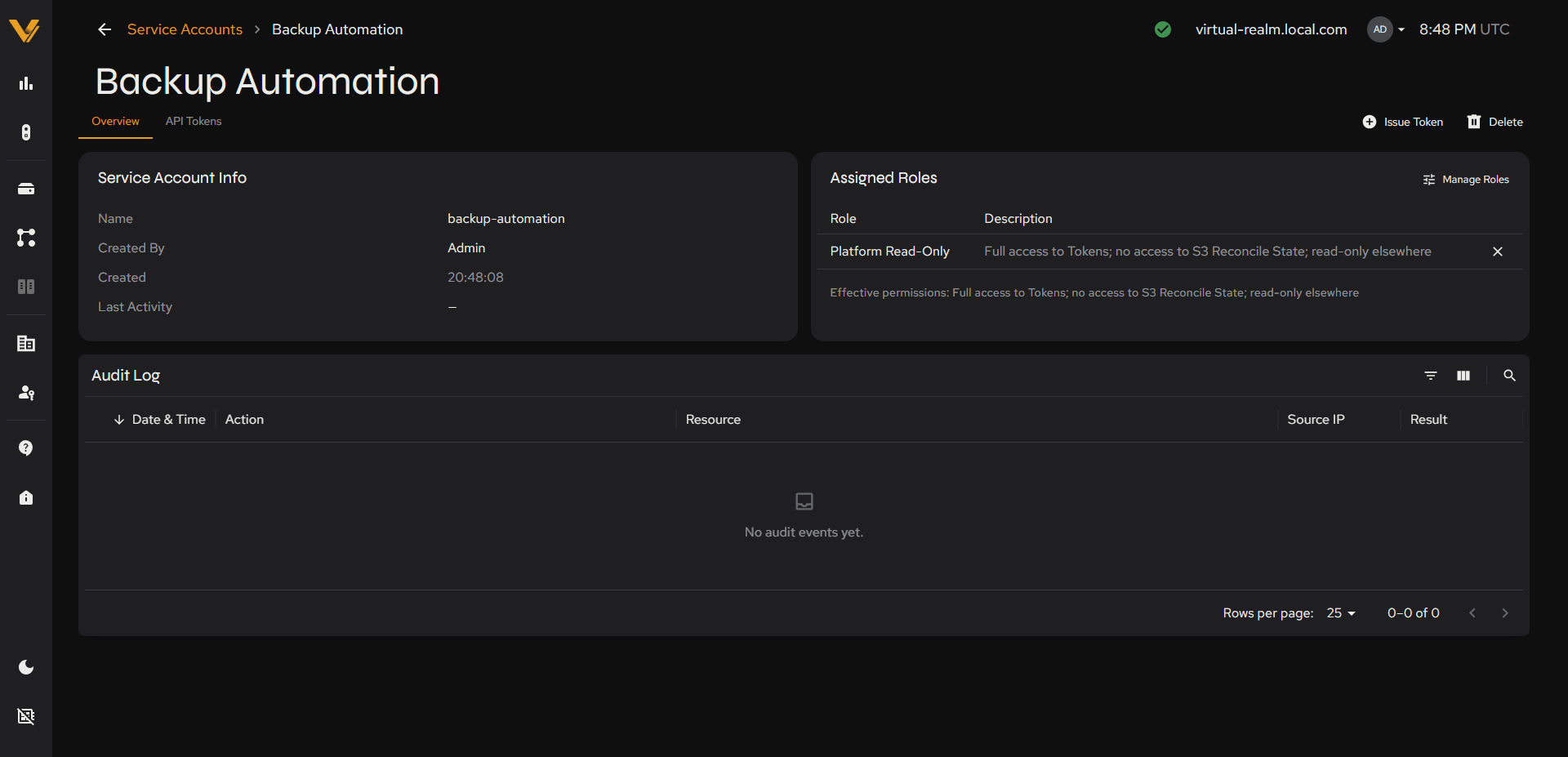The width and height of the screenshot is (1568, 757).
Task: Click the Admin created-by value
Action: [466, 248]
